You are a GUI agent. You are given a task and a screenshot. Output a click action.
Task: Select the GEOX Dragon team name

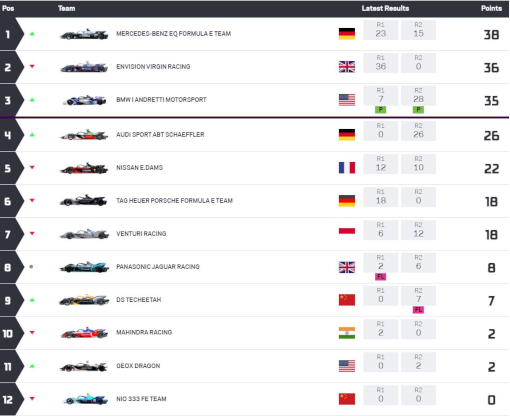coord(138,366)
